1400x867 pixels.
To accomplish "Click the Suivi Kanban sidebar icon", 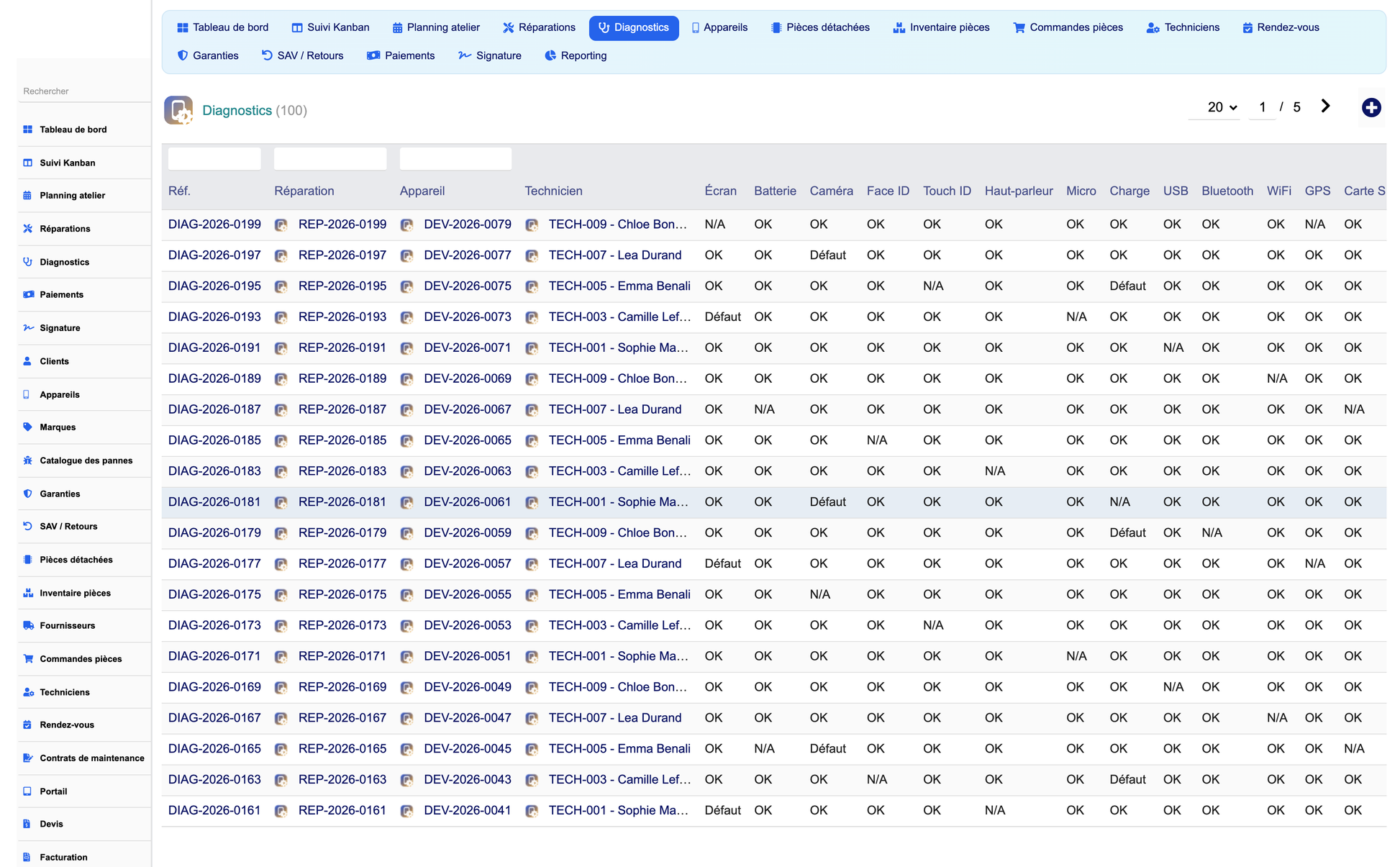I will pyautogui.click(x=28, y=163).
